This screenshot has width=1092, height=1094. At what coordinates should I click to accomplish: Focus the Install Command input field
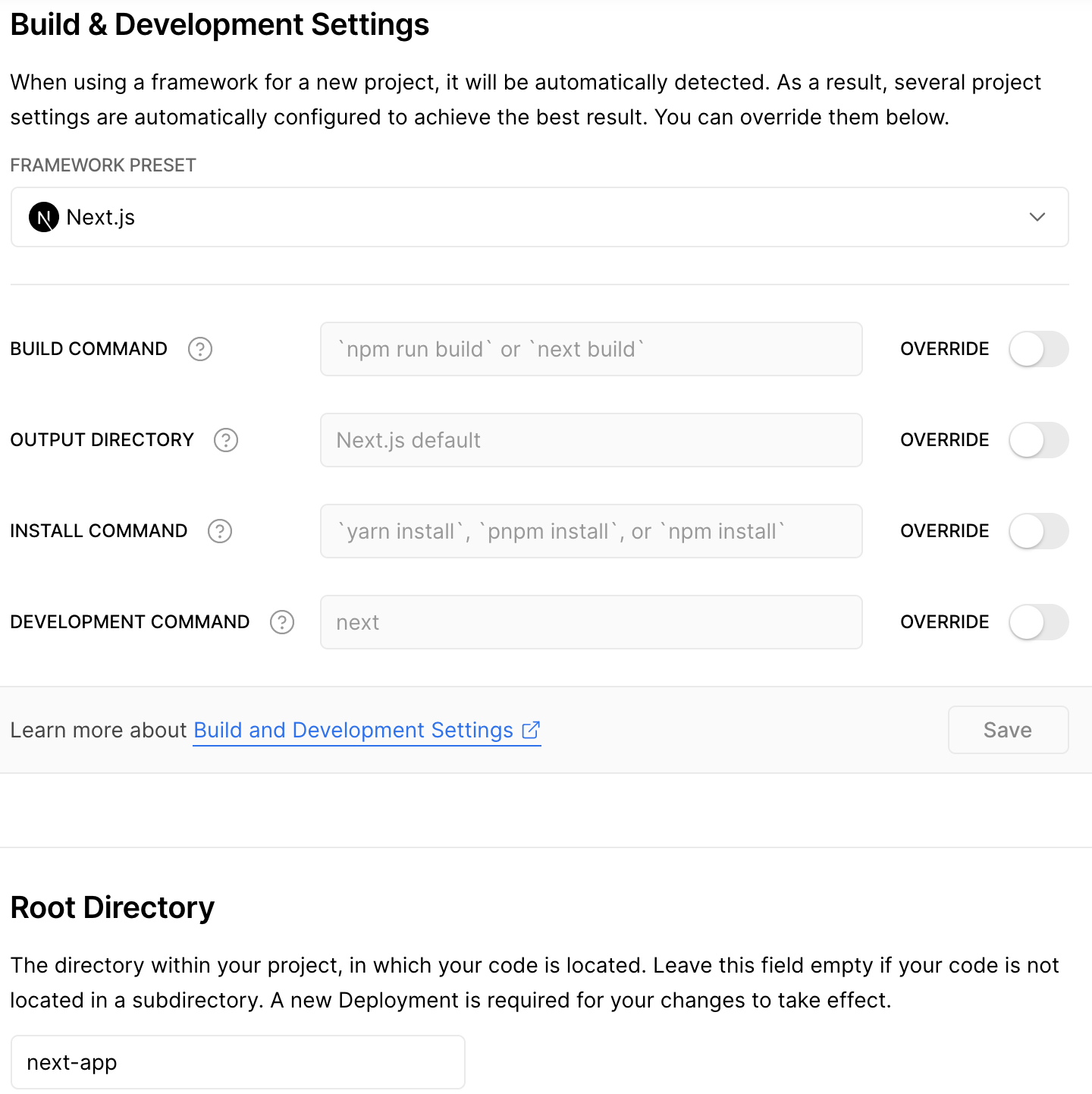pos(591,531)
